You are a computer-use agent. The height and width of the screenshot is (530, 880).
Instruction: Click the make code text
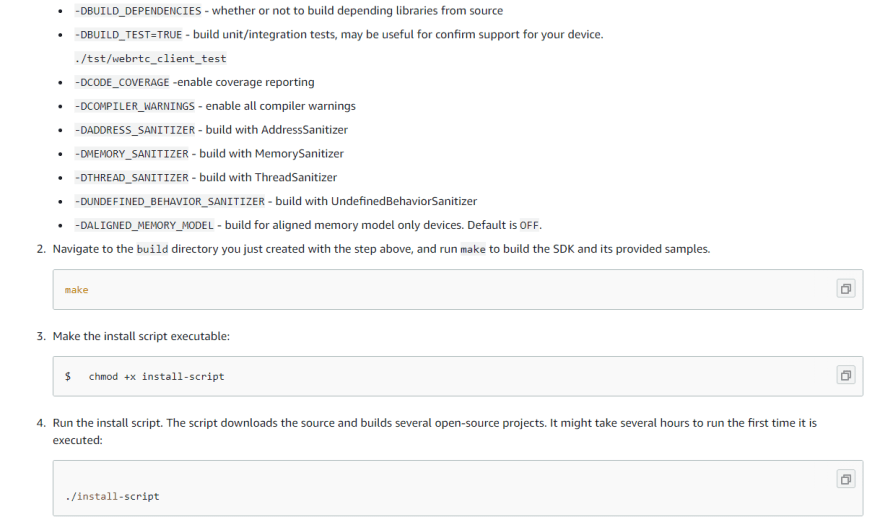(76, 290)
